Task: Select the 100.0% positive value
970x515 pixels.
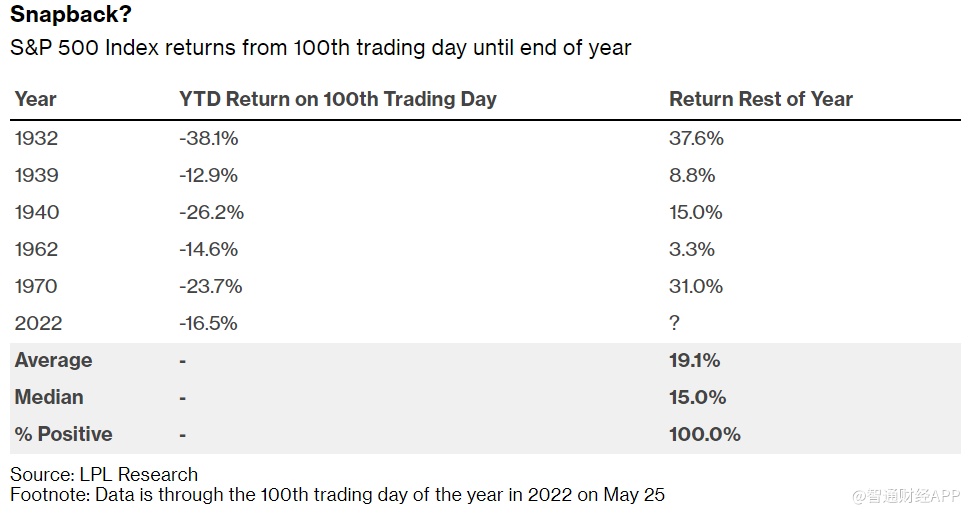Action: click(704, 434)
